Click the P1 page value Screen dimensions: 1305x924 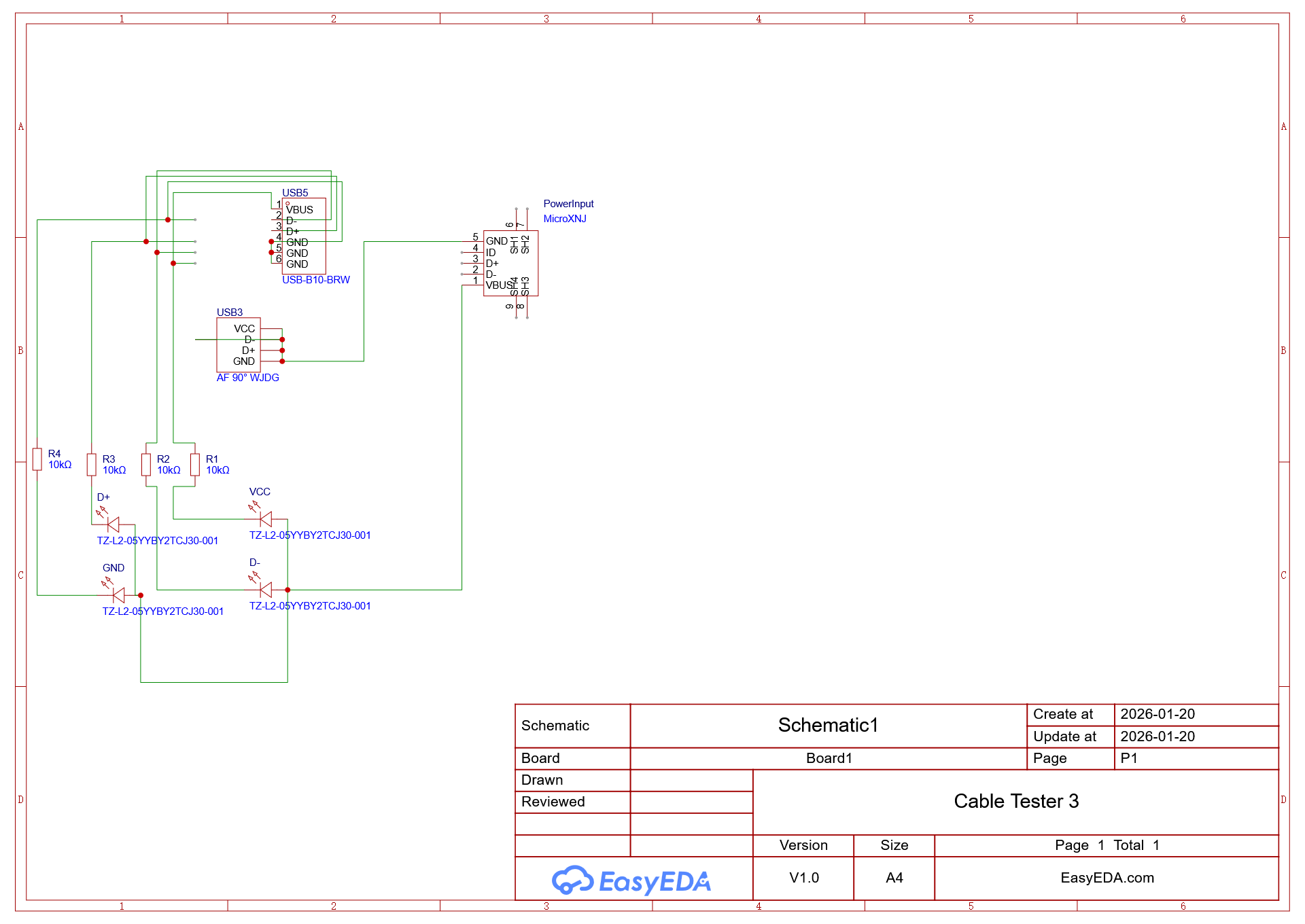tap(1129, 758)
